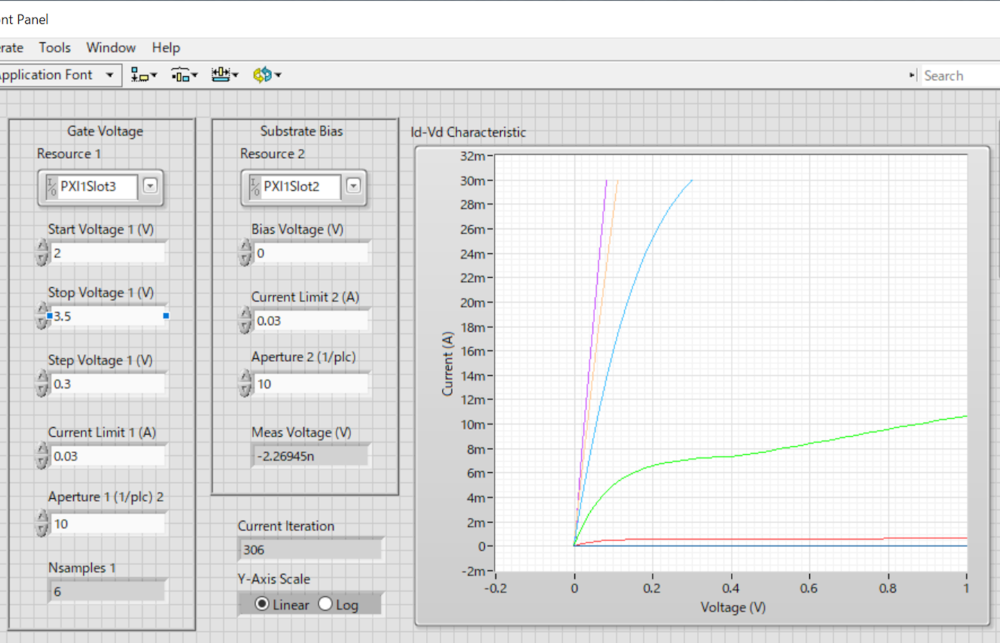Expand the Resource 2 PXI1Slot2 dropdown
Viewport: 1000px width, 643px height.
(353, 186)
